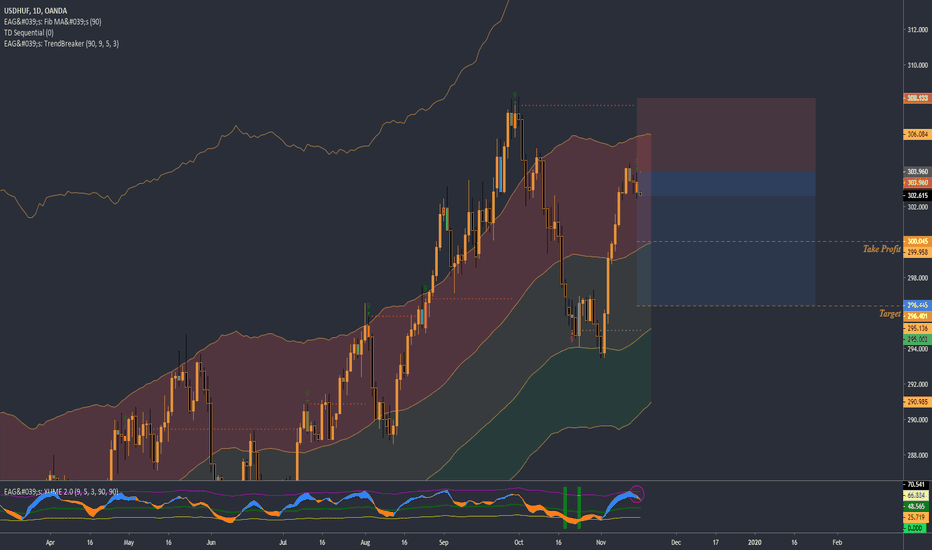932x550 pixels.
Task: Click the blue 296.445 price tag
Action: (x=917, y=304)
